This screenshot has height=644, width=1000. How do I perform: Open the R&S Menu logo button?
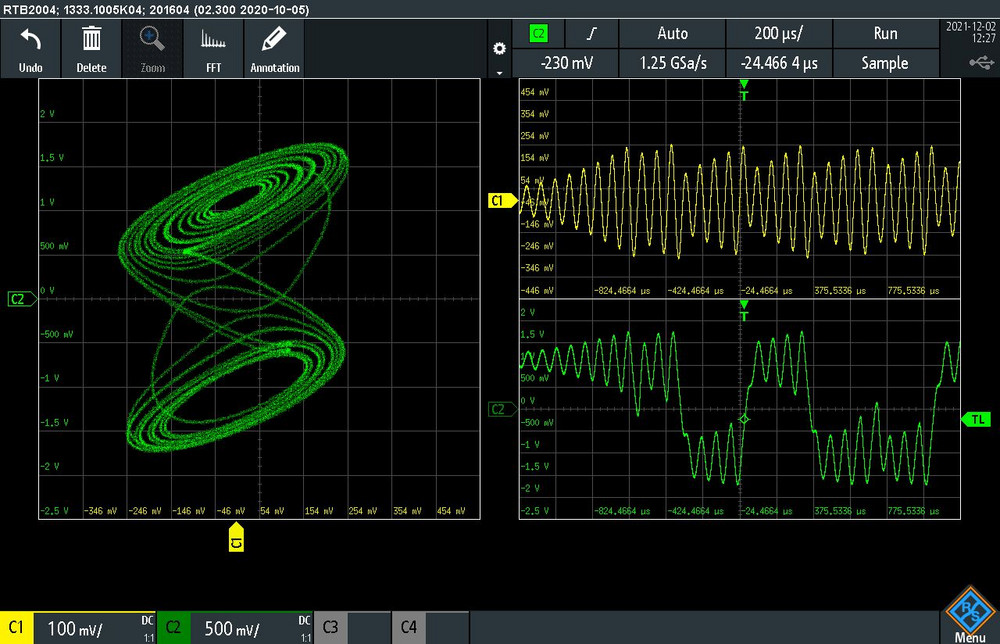[970, 615]
